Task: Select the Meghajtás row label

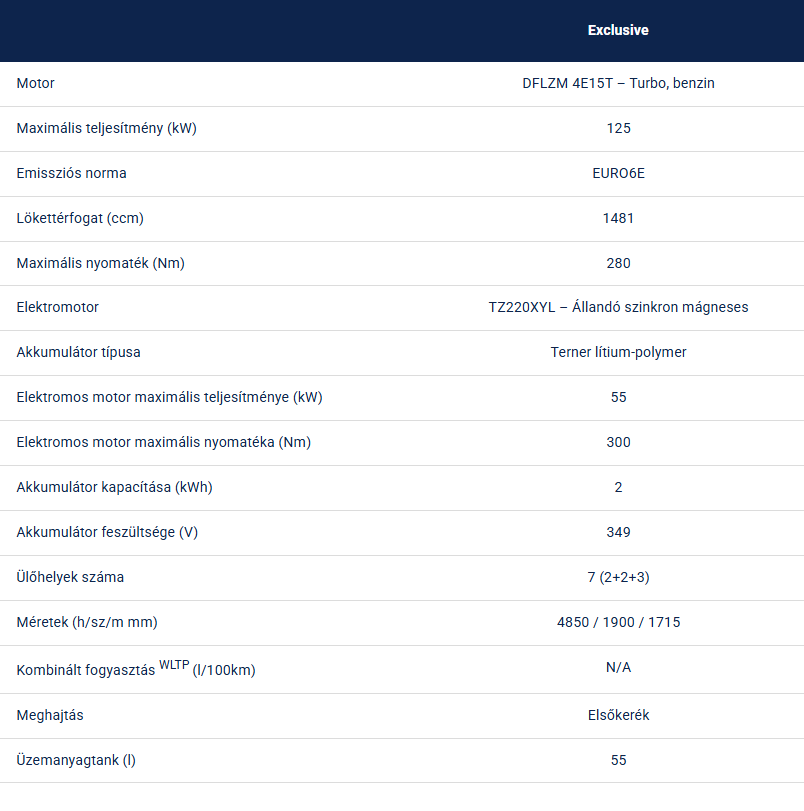Action: (50, 715)
